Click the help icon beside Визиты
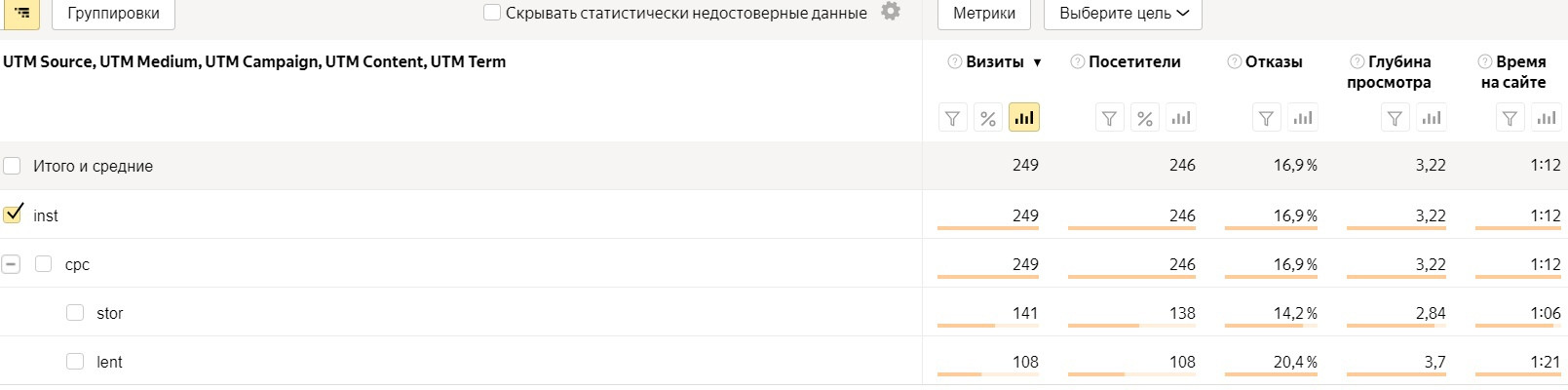The height and width of the screenshot is (390, 1568). point(955,61)
